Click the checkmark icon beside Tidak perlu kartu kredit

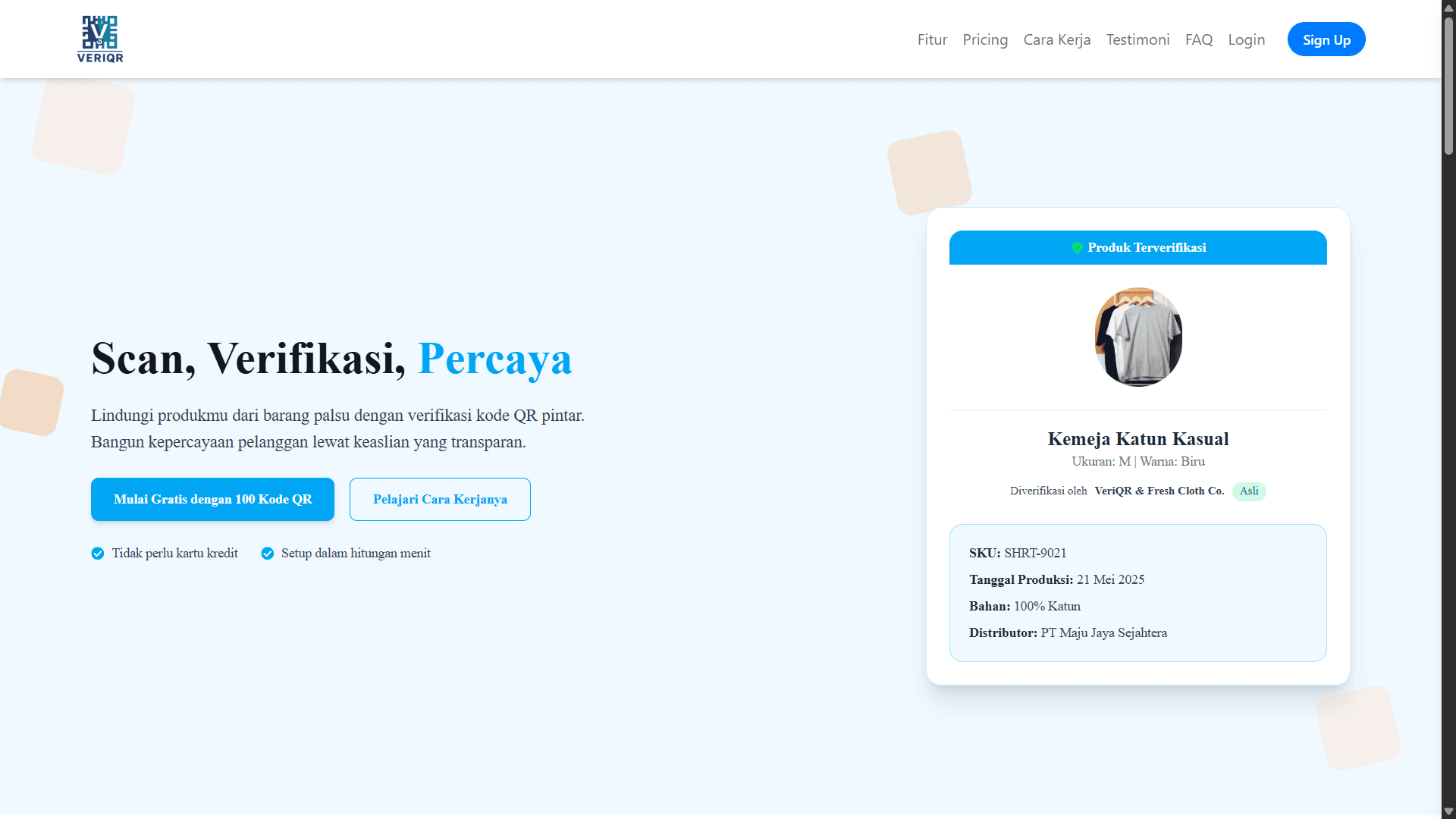98,554
